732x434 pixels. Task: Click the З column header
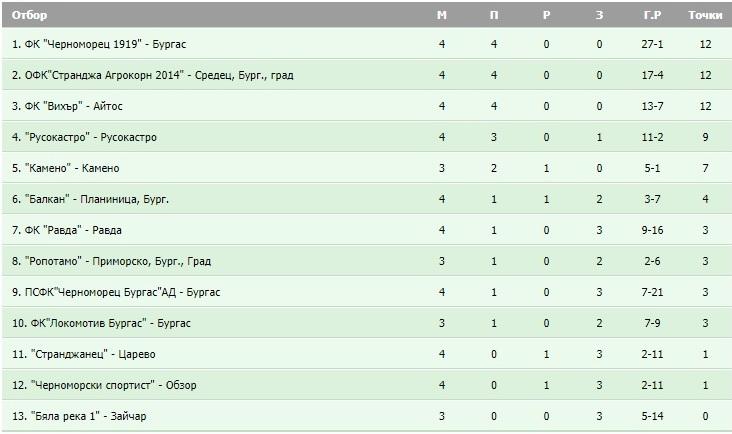pos(599,15)
